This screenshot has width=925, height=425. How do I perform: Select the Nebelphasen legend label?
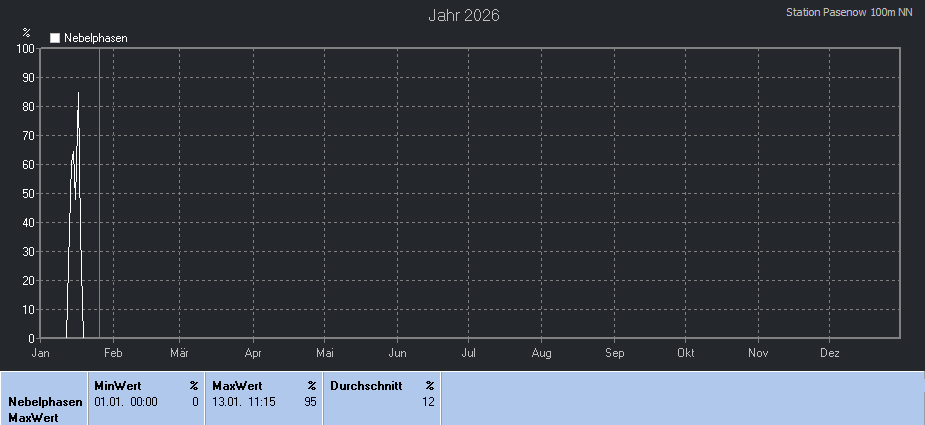point(96,38)
